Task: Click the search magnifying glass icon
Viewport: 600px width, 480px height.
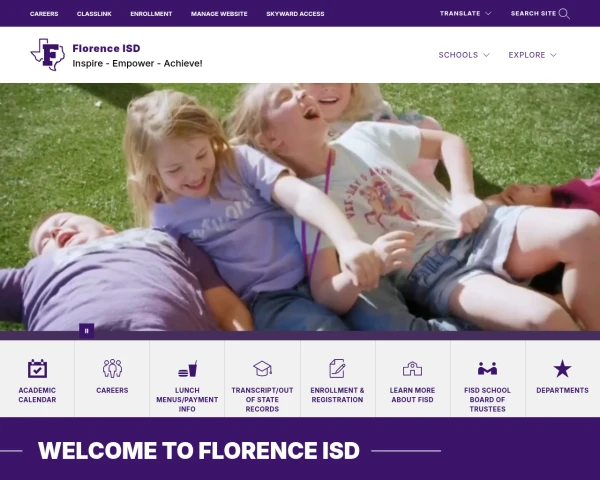Action: coord(564,14)
